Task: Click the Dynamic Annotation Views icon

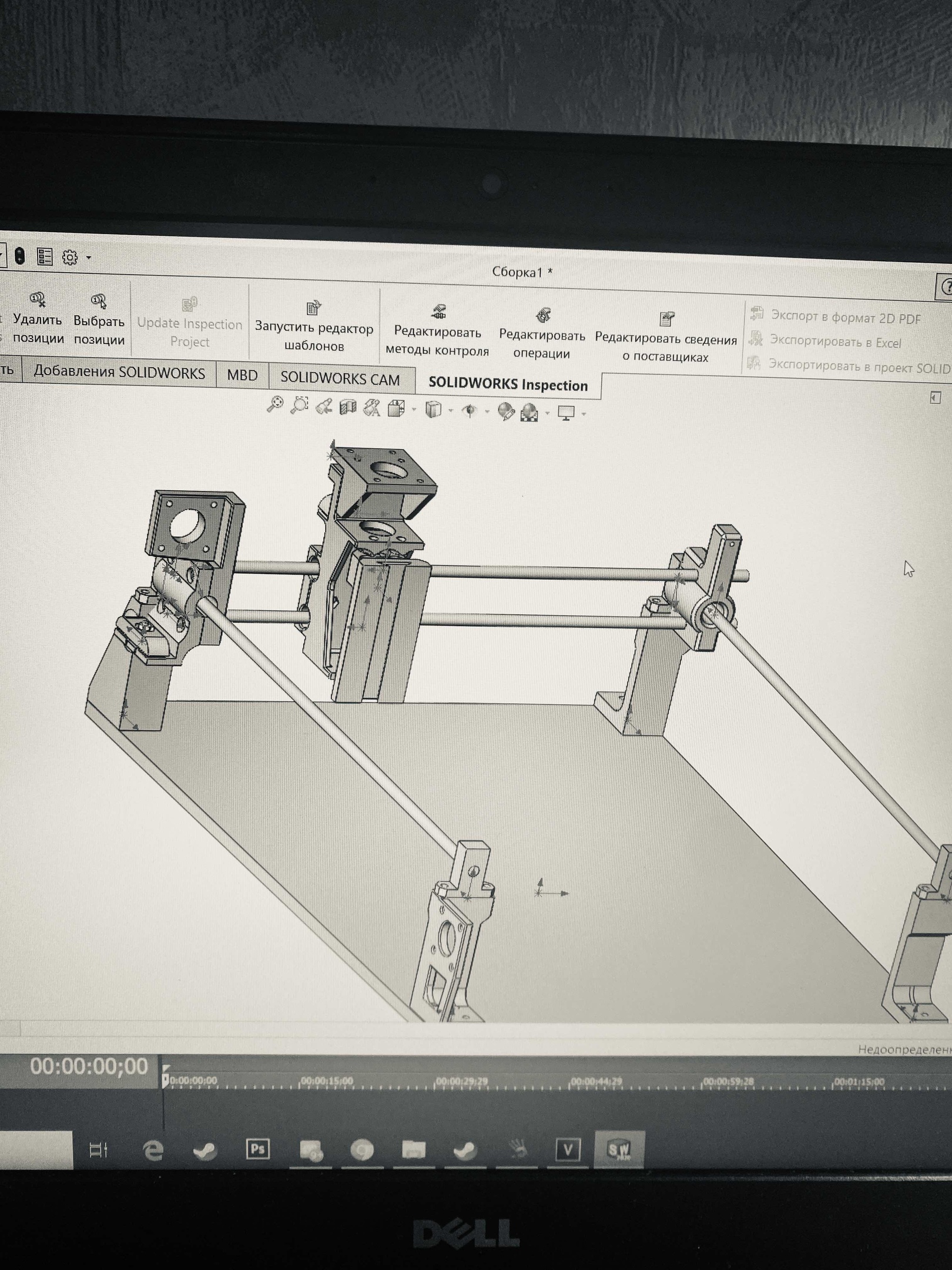Action: point(372,407)
